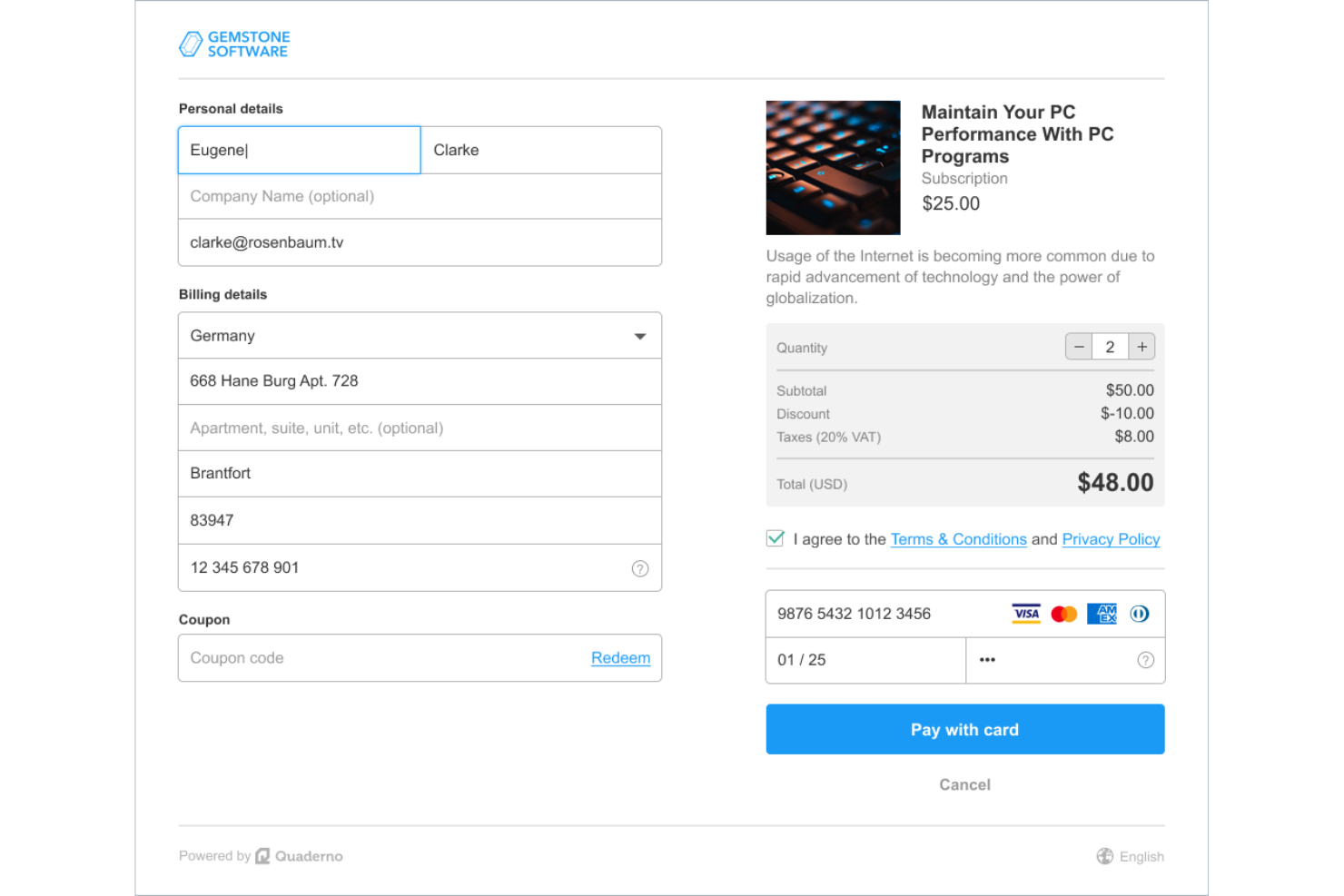Click the Personal details heading
This screenshot has width=1344, height=896.
tap(231, 109)
